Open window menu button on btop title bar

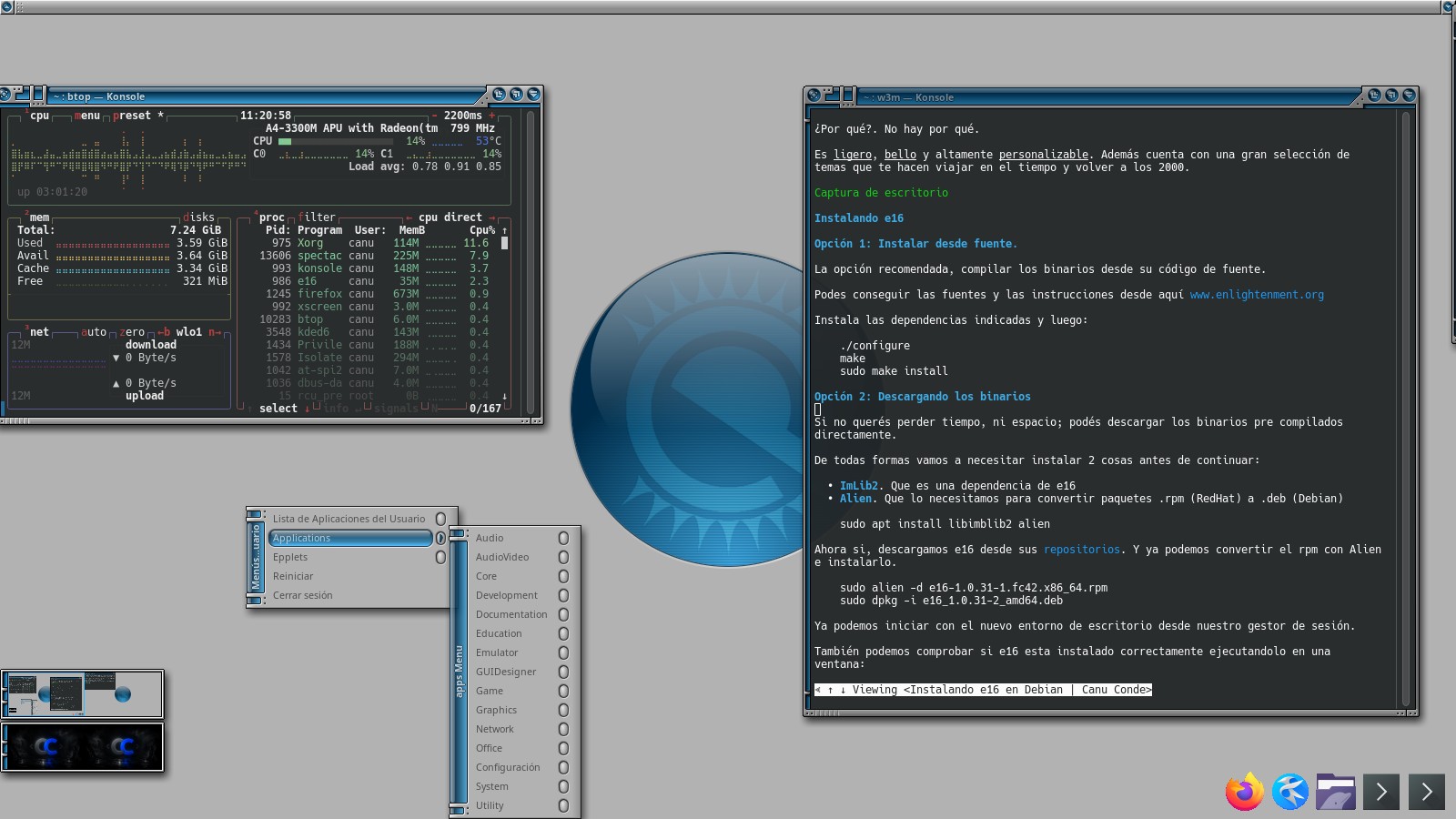click(x=5, y=95)
